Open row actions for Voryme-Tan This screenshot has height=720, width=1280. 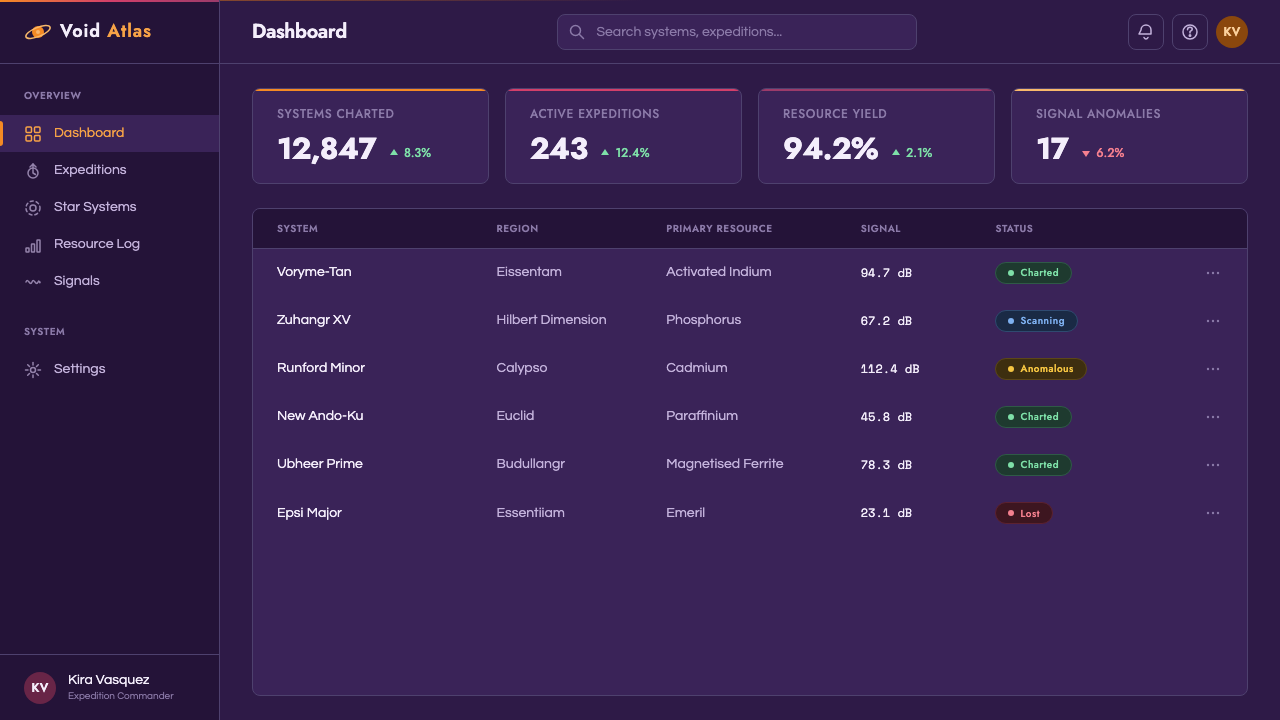[1213, 273]
